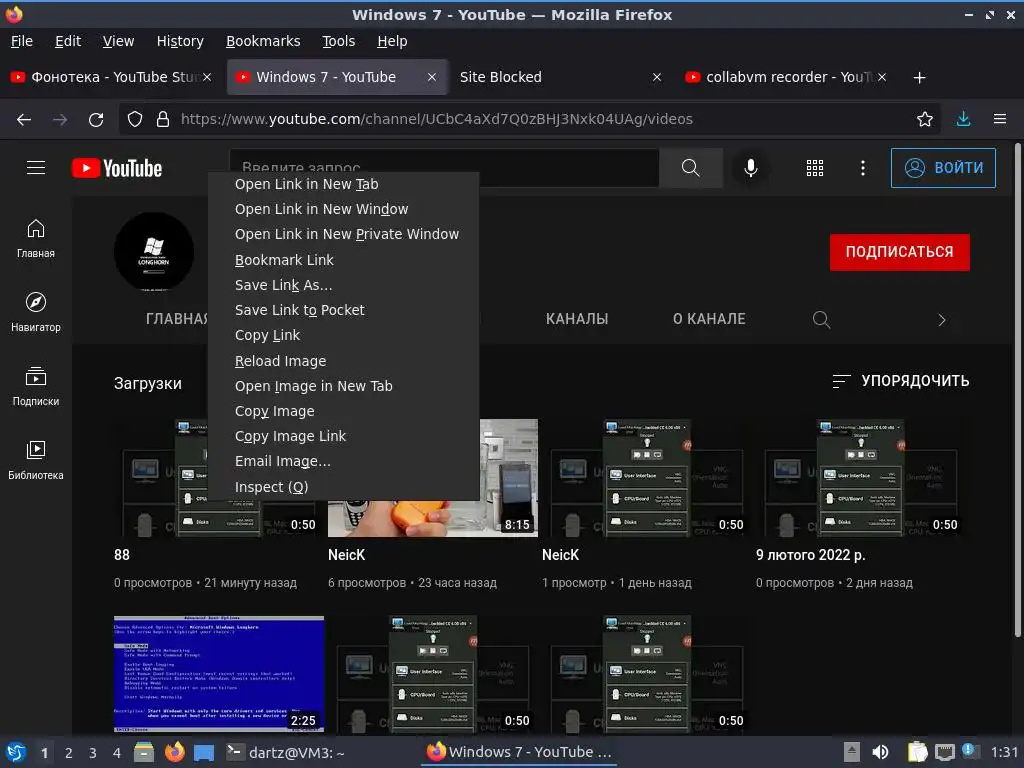Image resolution: width=1024 pixels, height=768 pixels.
Task: Open Главная in the sidebar
Action: (x=36, y=239)
